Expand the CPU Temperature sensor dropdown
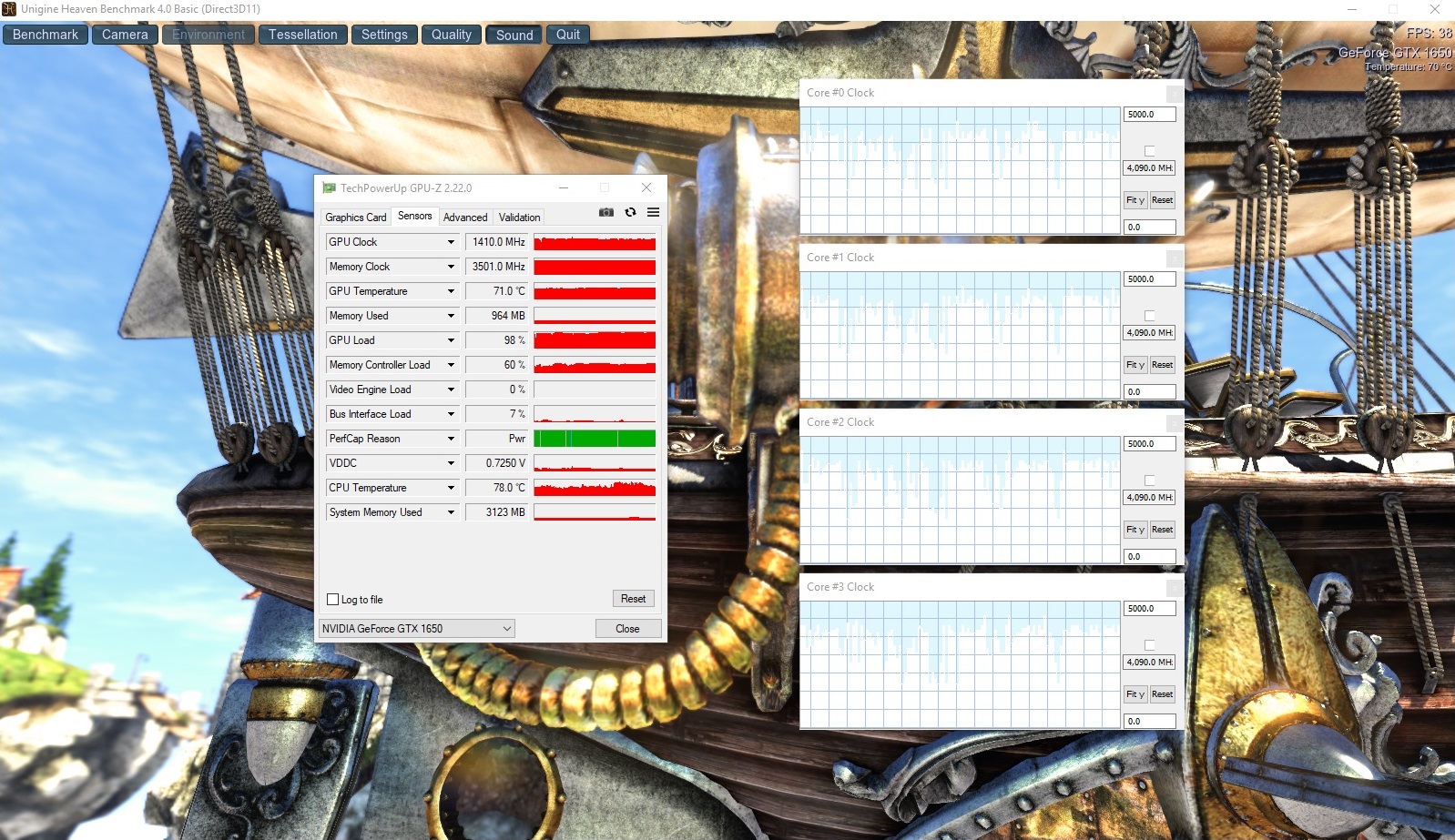Screen dimensions: 1455x840 pos(451,488)
